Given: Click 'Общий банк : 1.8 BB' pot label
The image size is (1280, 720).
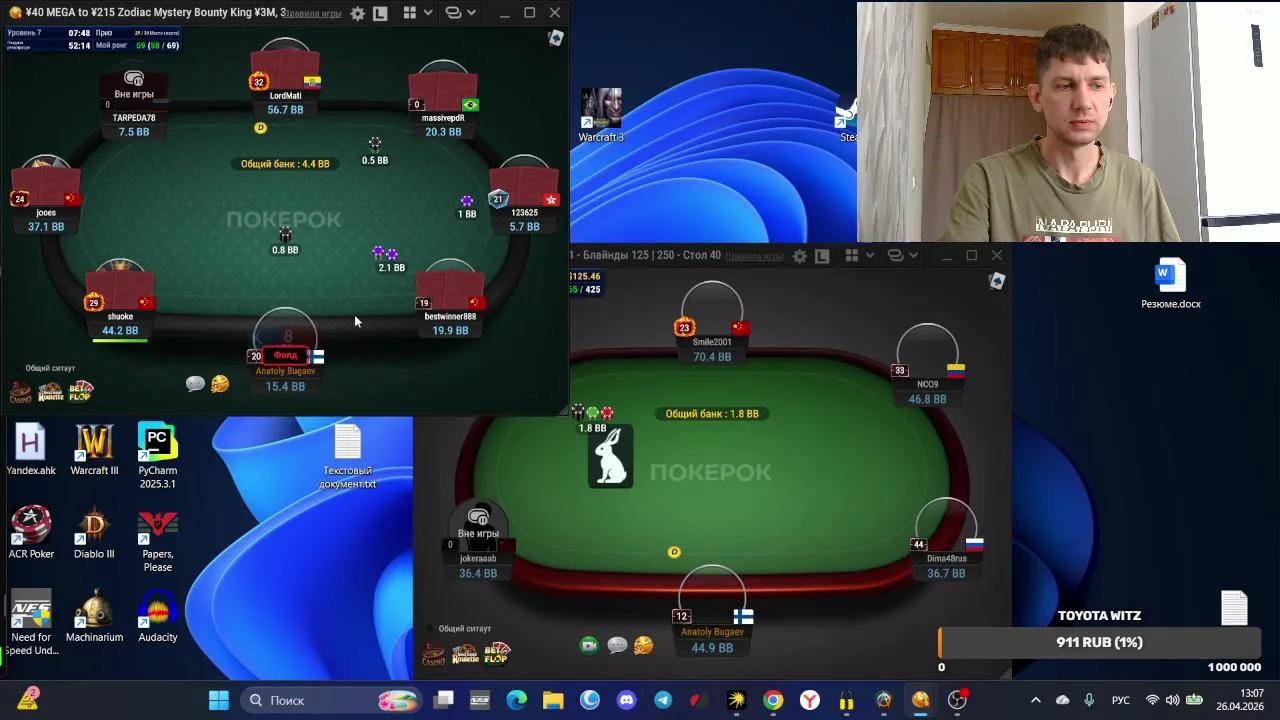Looking at the screenshot, I should point(712,414).
